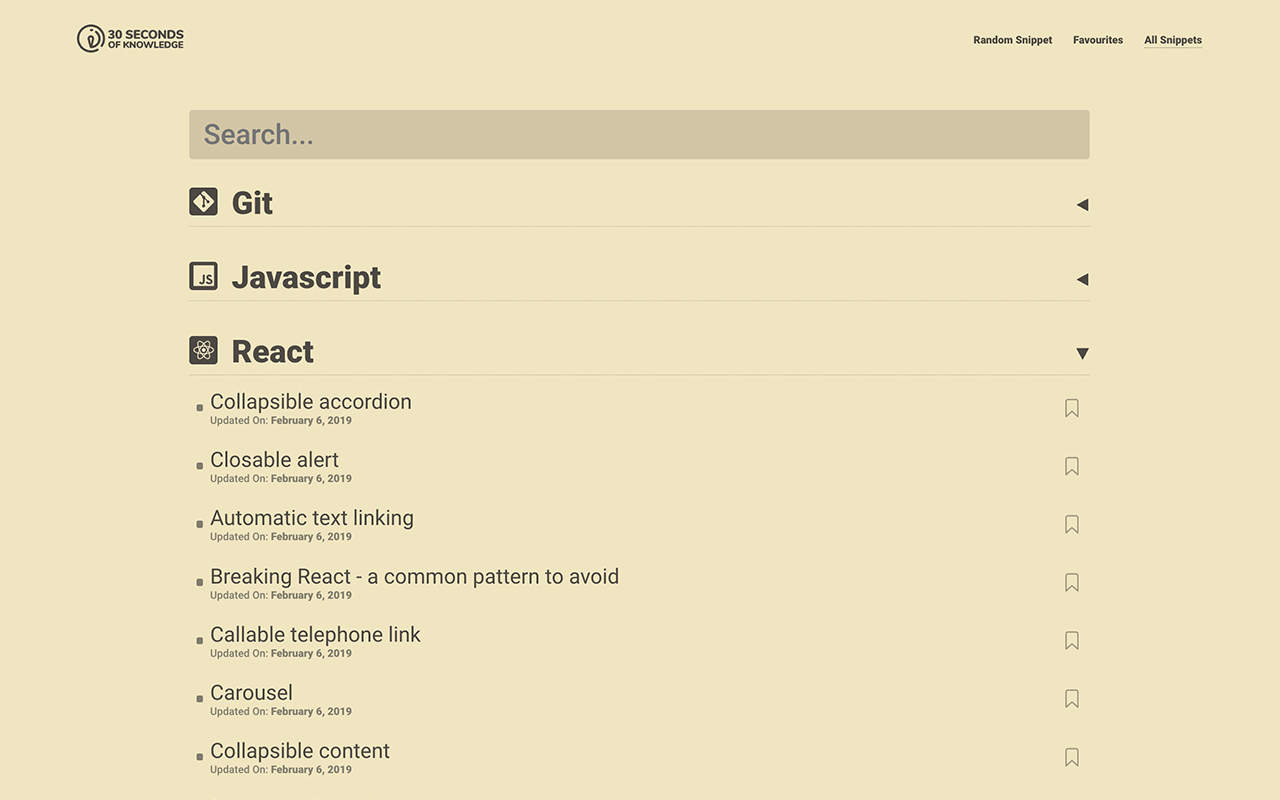
Task: Collapse the React section arrow
Action: [1081, 354]
